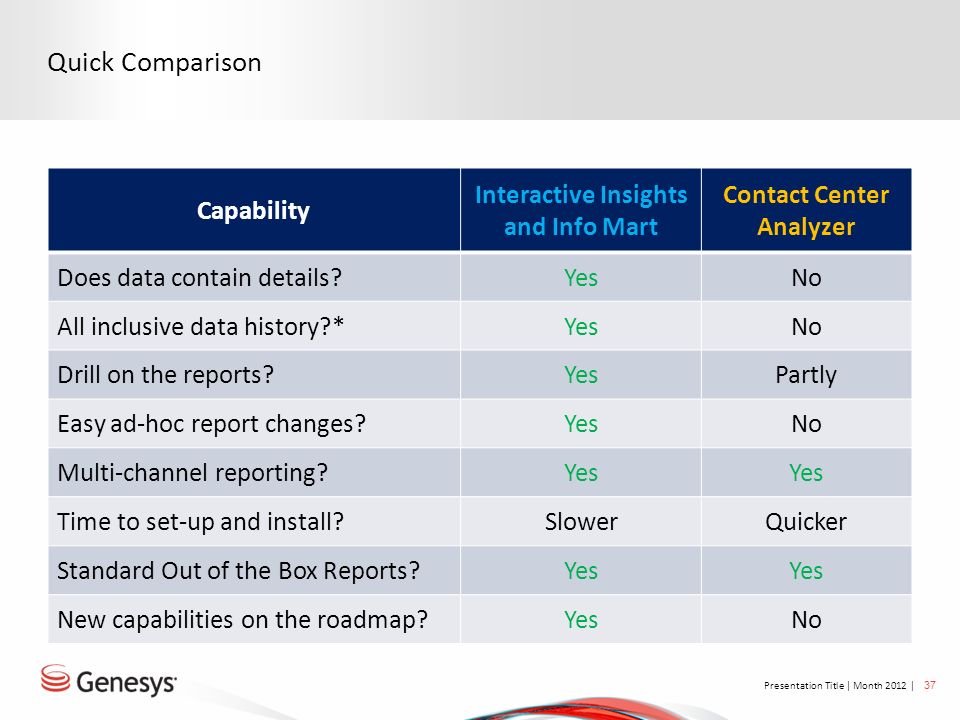Click 'New capabilities on the roadmap?' label
Image resolution: width=960 pixels, height=720 pixels.
click(x=242, y=620)
